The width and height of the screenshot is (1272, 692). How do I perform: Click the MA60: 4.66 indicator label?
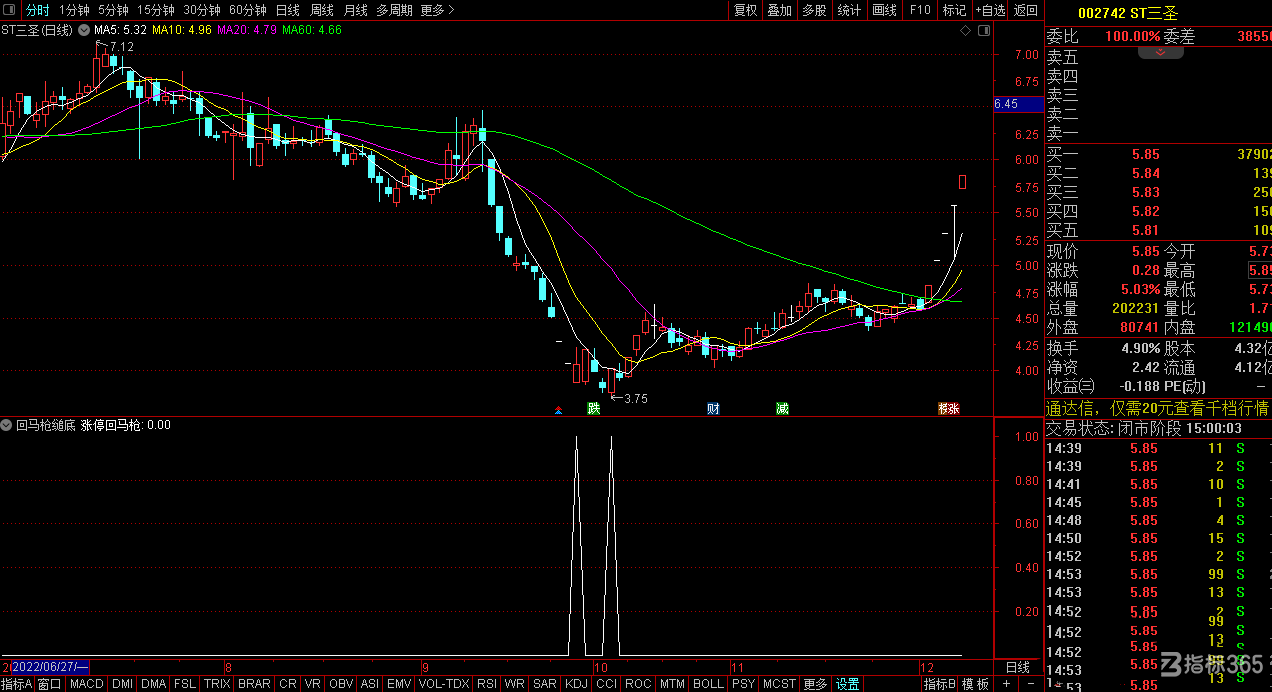tap(311, 30)
